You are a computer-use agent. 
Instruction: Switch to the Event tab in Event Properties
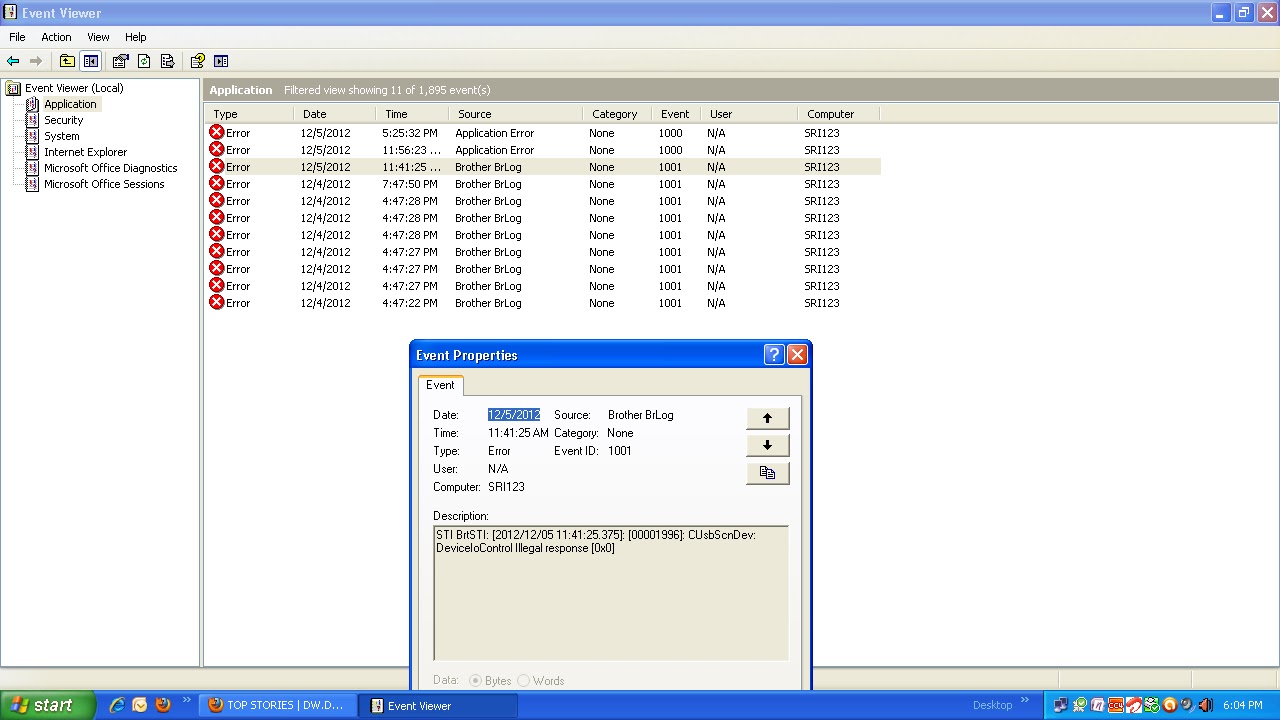440,385
